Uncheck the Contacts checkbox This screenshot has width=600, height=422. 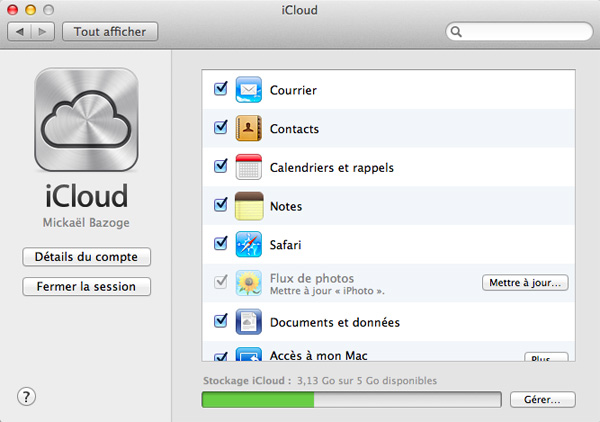click(221, 127)
